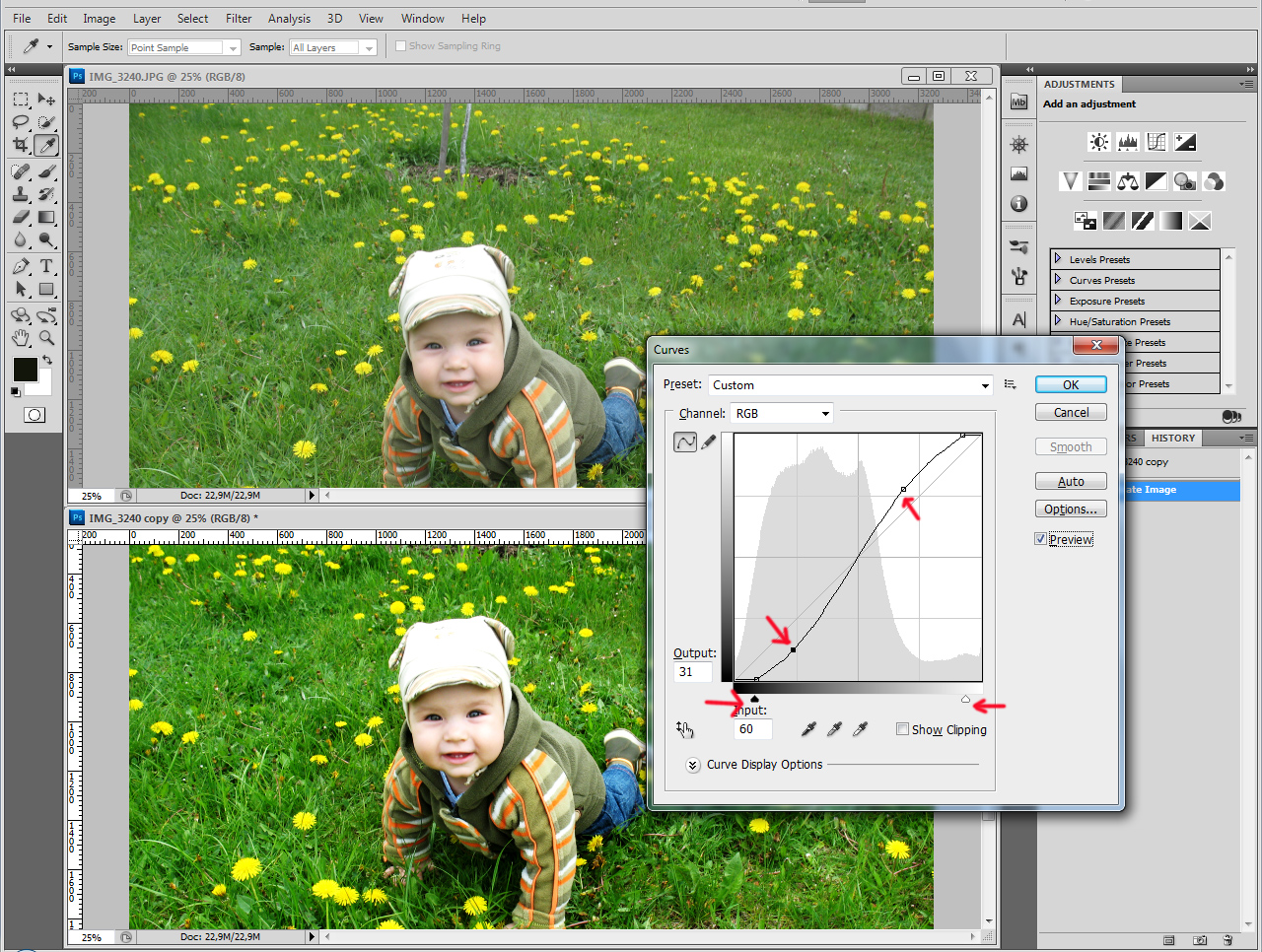Viewport: 1262px width, 952px height.
Task: Select the Blur tool
Action: [x=21, y=239]
